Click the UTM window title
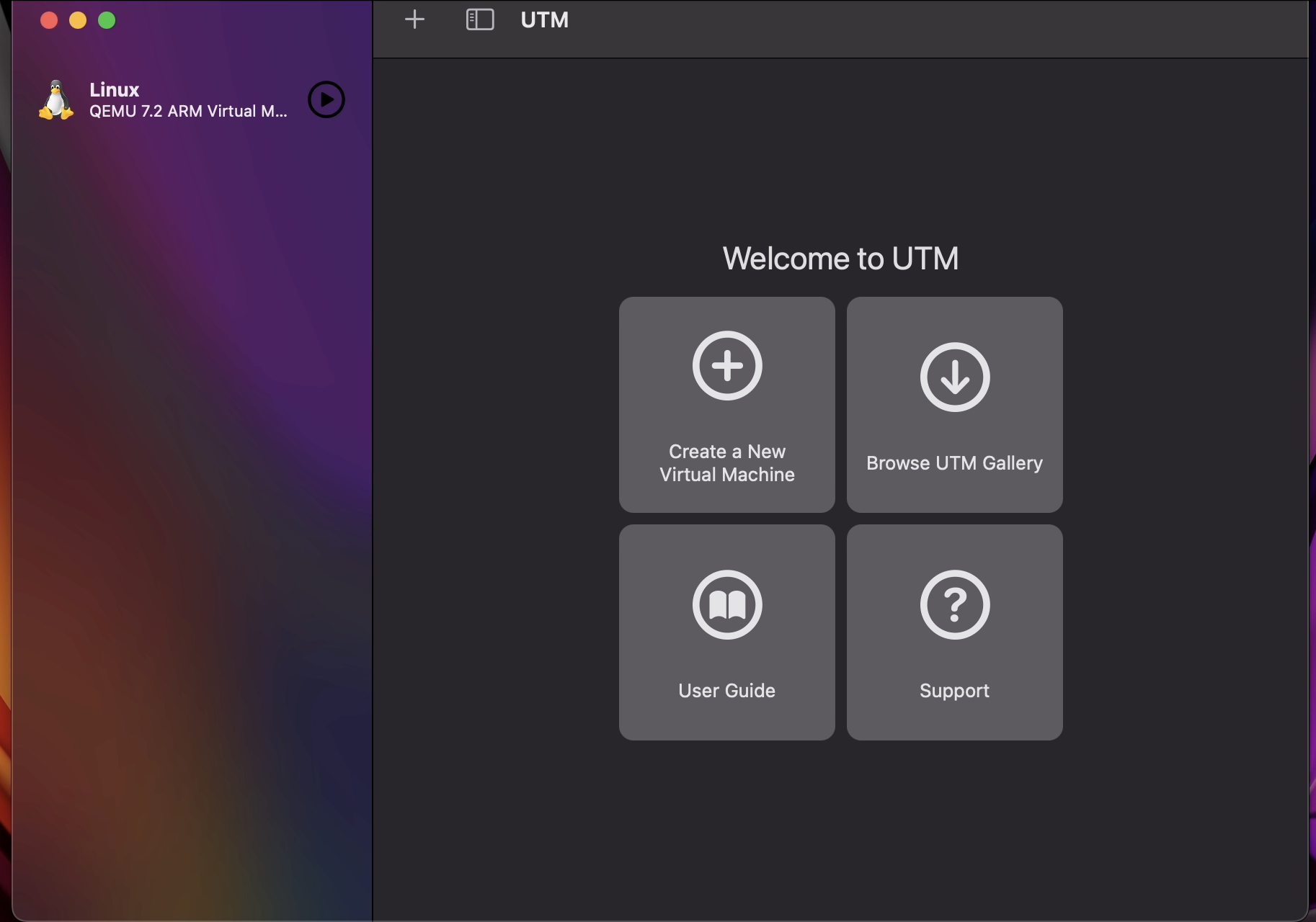 point(545,19)
